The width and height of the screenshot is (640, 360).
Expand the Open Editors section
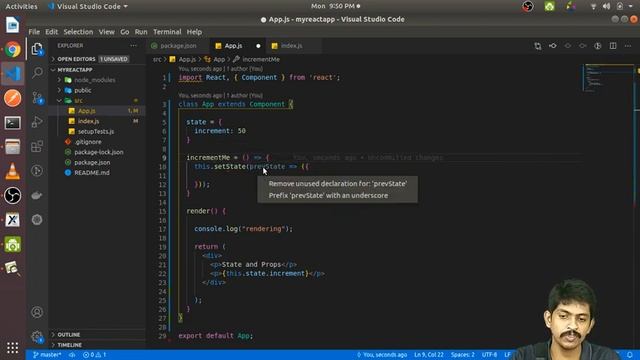coord(76,59)
